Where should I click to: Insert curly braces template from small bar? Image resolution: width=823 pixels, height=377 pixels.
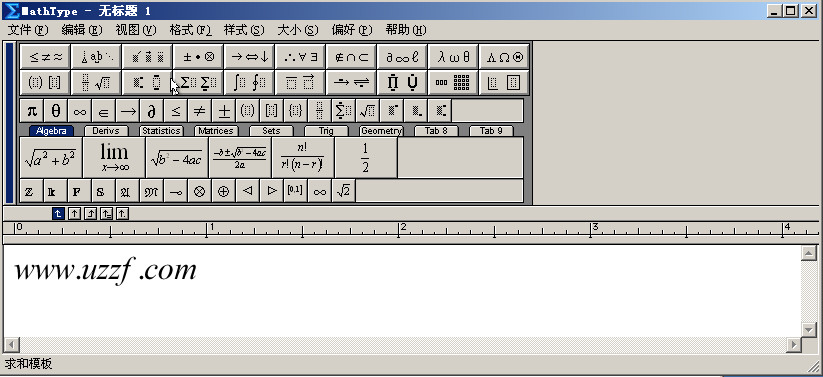[296, 111]
